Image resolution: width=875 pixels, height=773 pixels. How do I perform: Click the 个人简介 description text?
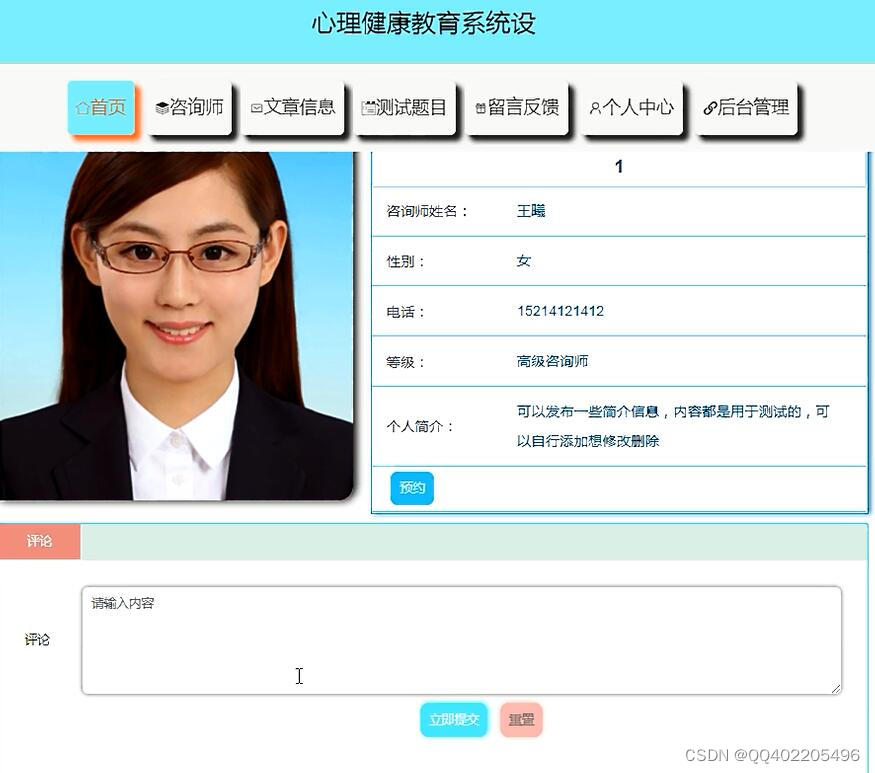[x=673, y=426]
